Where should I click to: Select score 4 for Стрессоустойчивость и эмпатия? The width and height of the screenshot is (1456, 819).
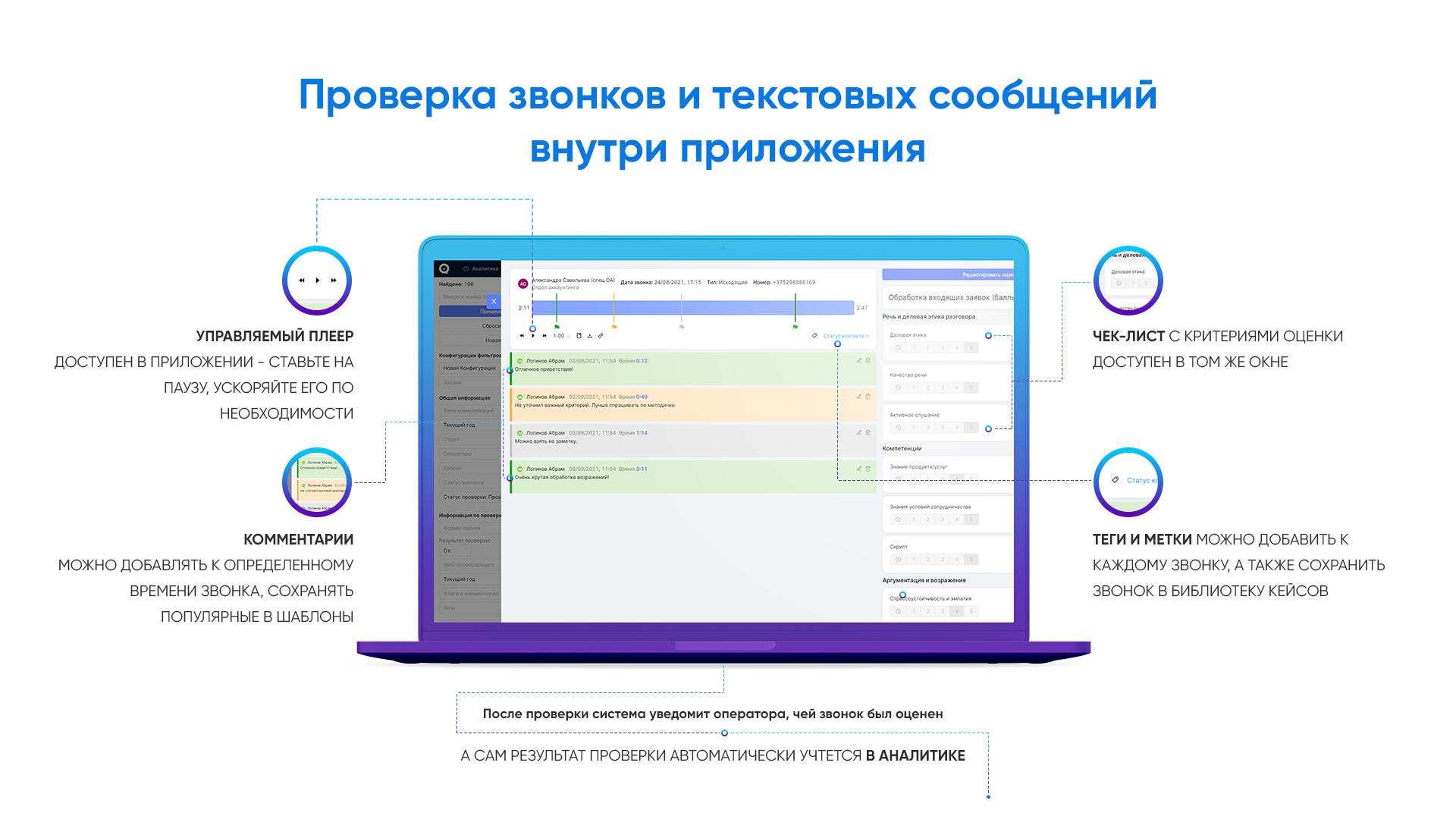click(957, 611)
